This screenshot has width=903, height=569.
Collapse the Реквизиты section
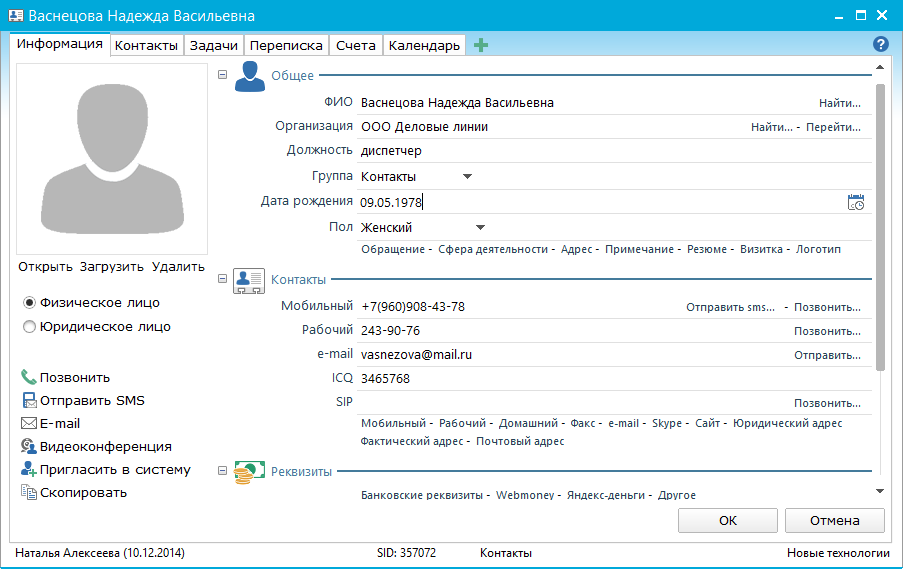click(223, 470)
